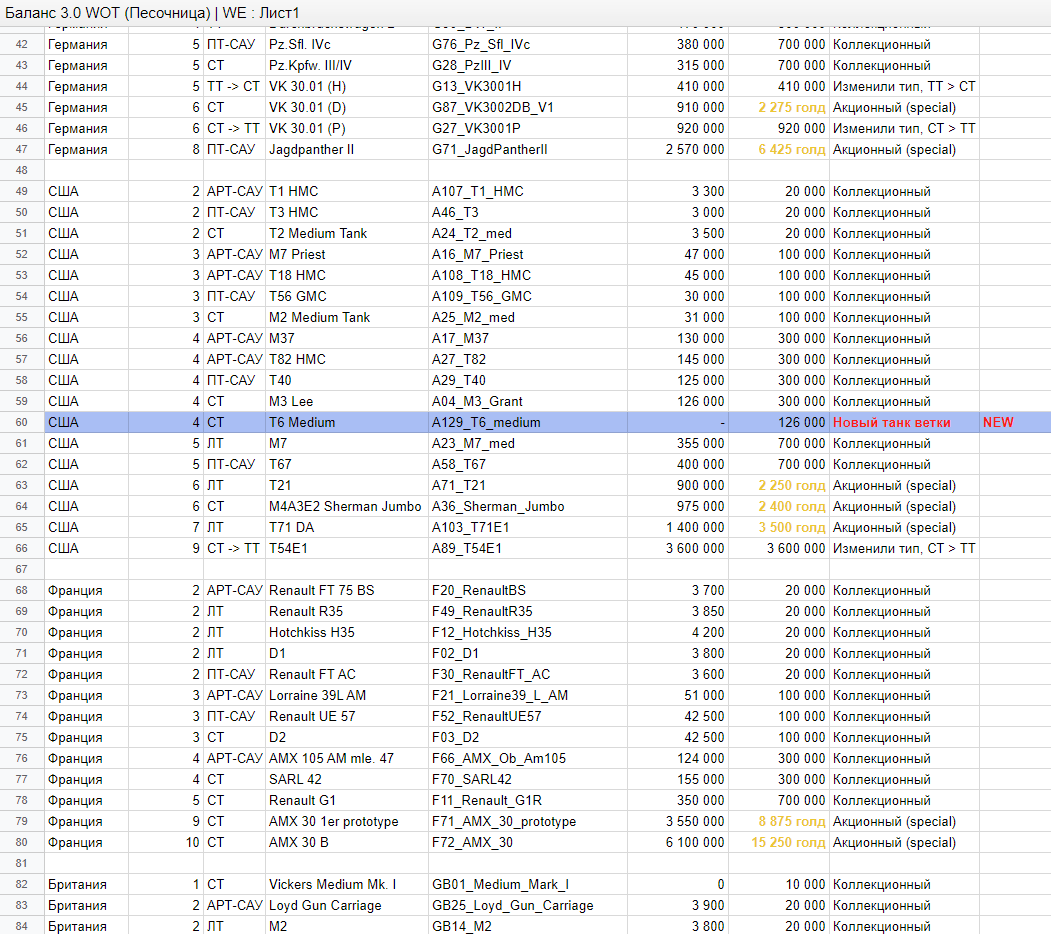Click the red 'NEW' cell in row 60
The height and width of the screenshot is (934, 1051).
1015,422
